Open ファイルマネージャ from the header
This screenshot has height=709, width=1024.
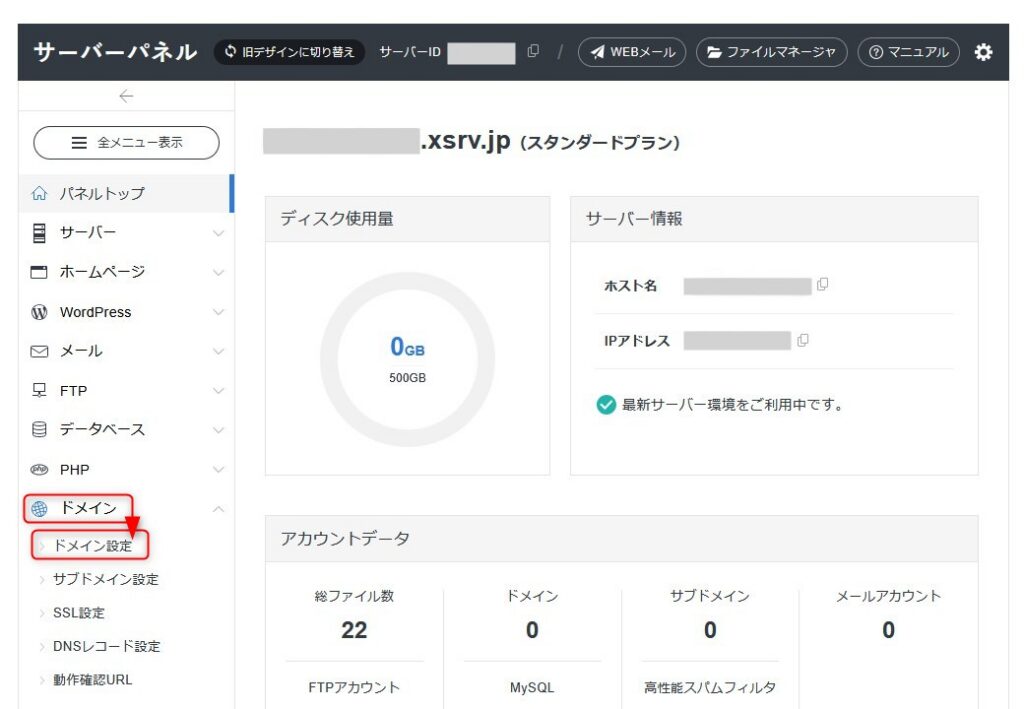point(771,52)
